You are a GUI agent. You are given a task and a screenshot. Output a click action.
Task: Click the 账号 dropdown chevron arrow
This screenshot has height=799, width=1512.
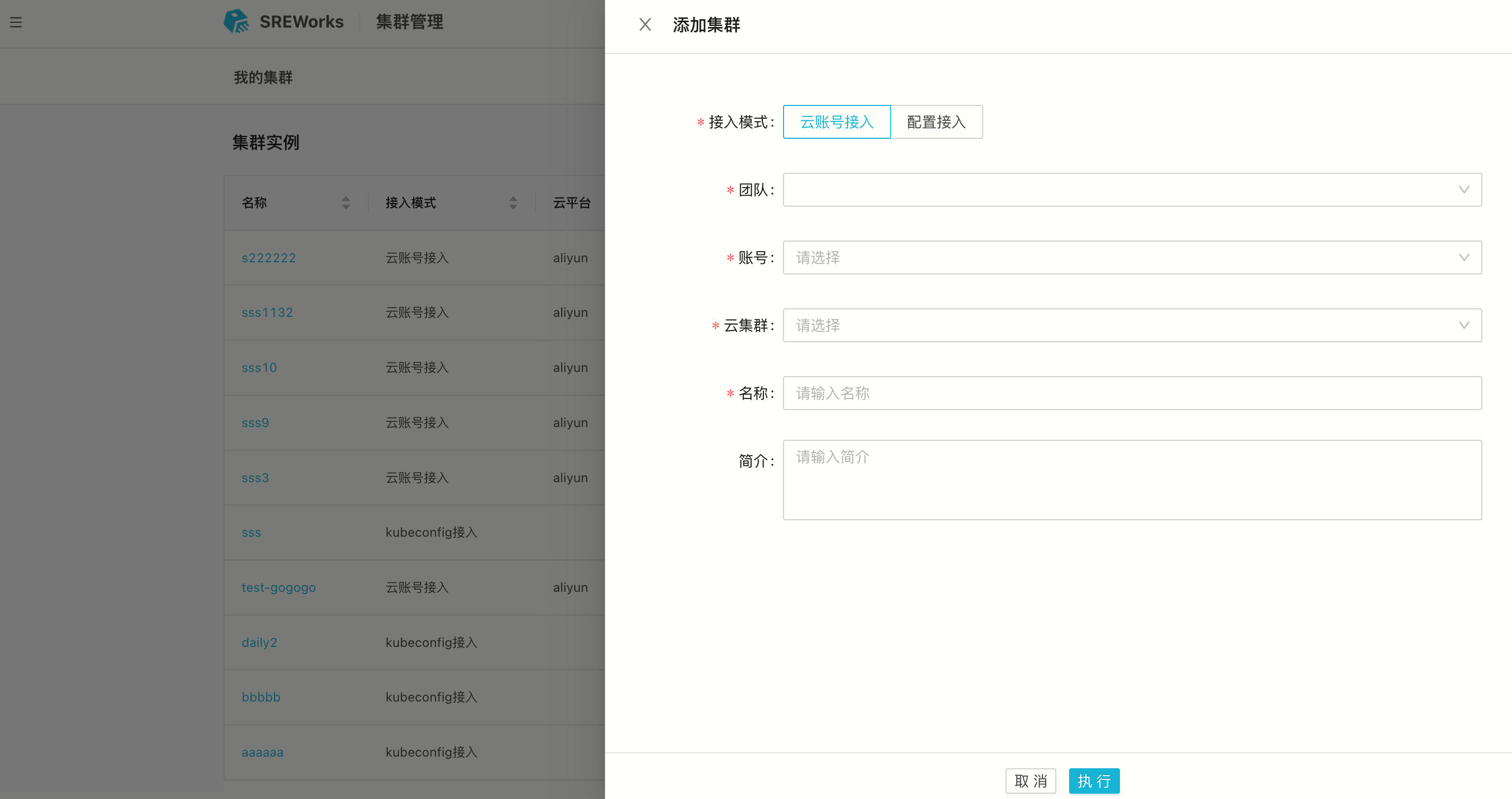1463,258
